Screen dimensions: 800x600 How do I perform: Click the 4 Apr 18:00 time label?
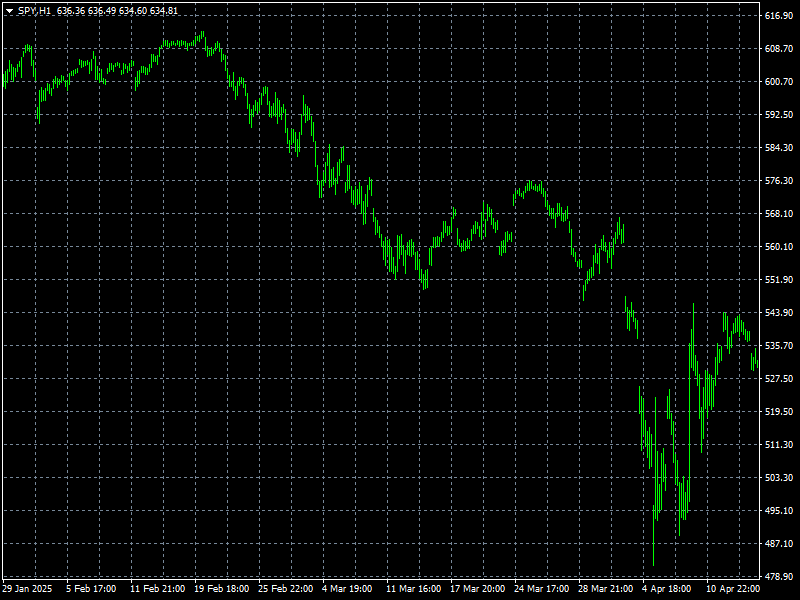667,589
